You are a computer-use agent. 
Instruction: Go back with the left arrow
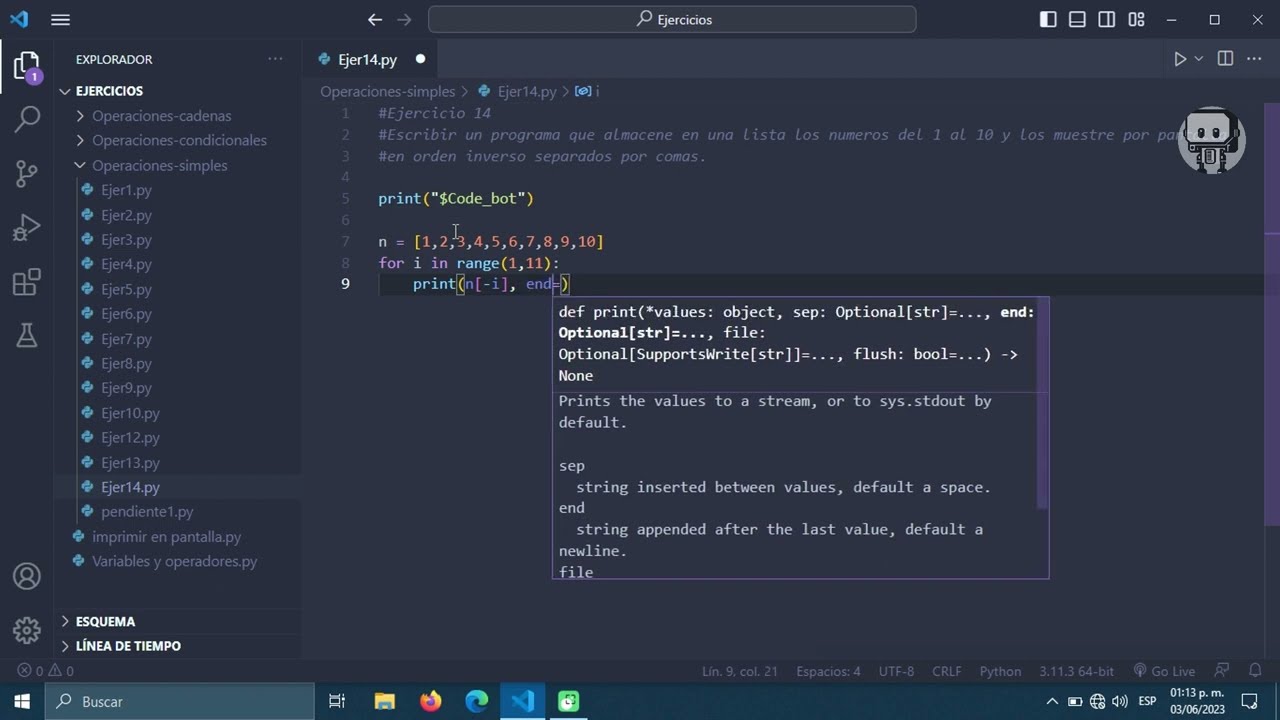pos(375,19)
